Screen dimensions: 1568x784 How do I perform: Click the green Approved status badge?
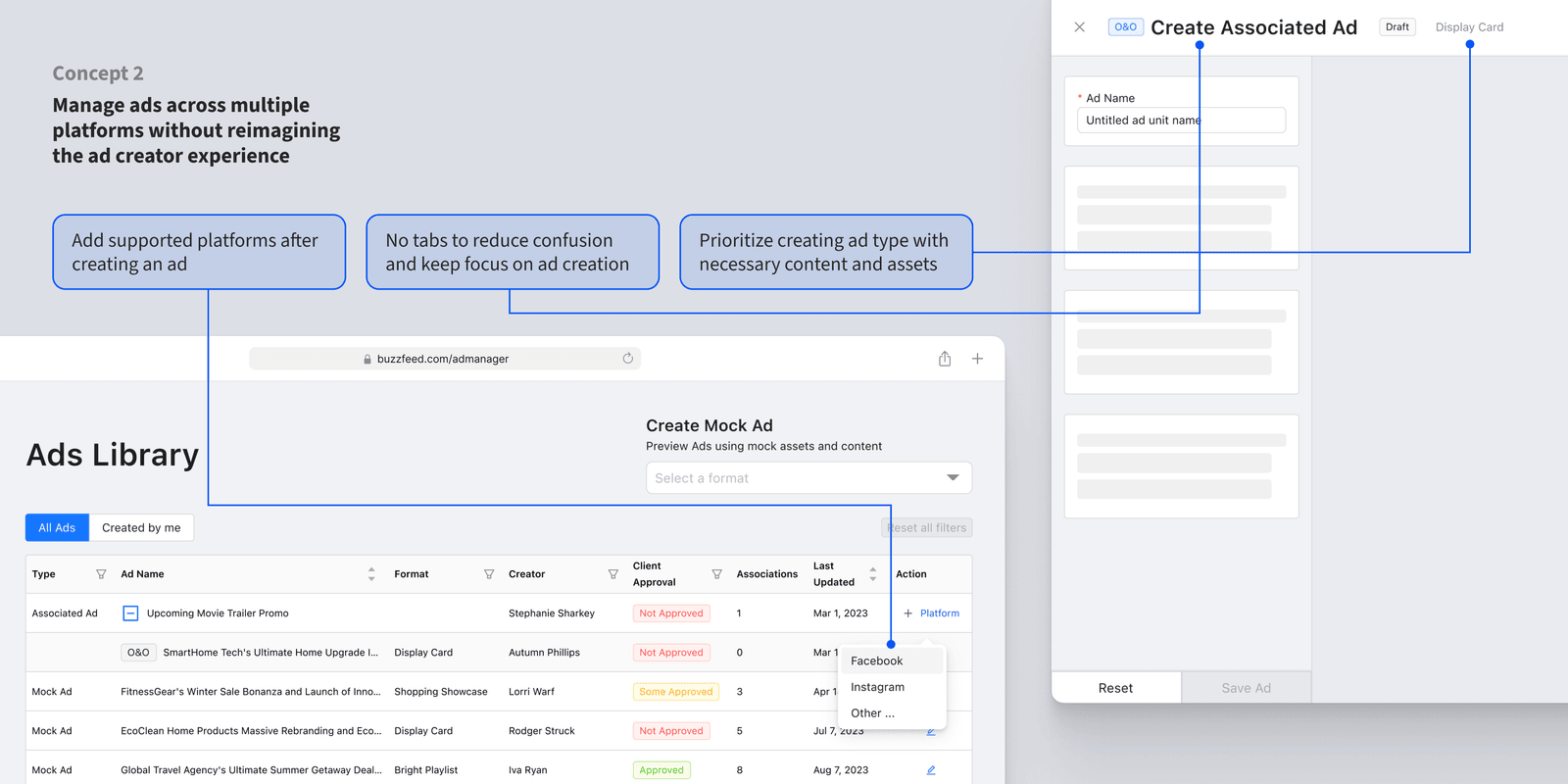pos(661,770)
